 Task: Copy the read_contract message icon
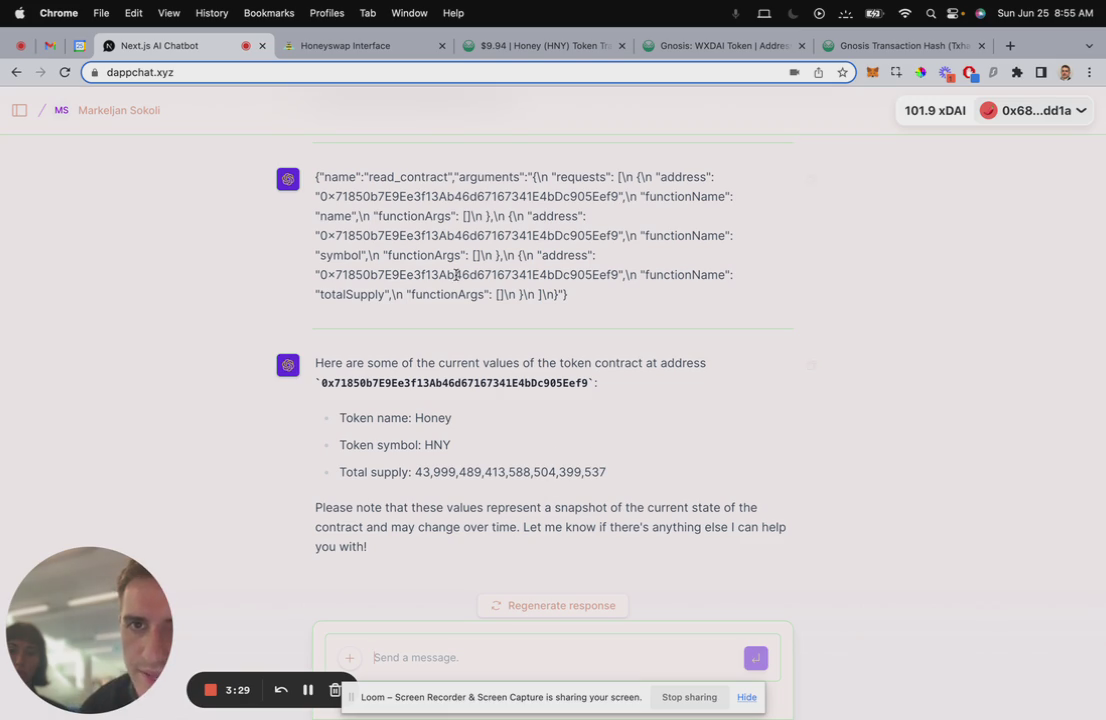tap(812, 179)
